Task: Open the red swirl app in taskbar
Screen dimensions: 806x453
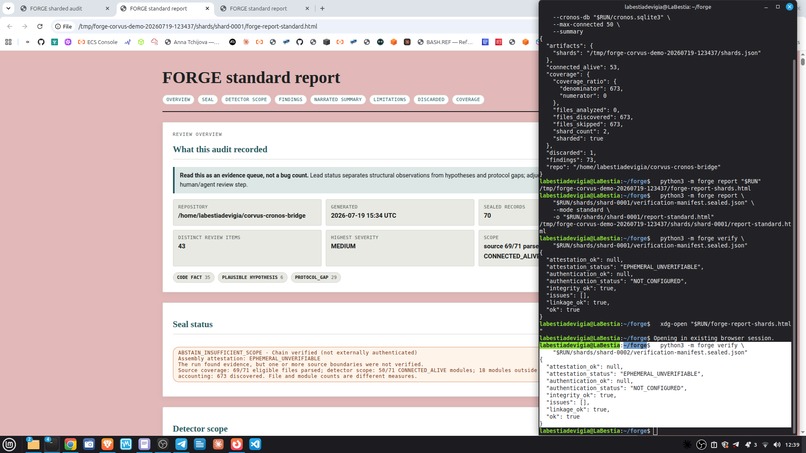Action: [237, 444]
